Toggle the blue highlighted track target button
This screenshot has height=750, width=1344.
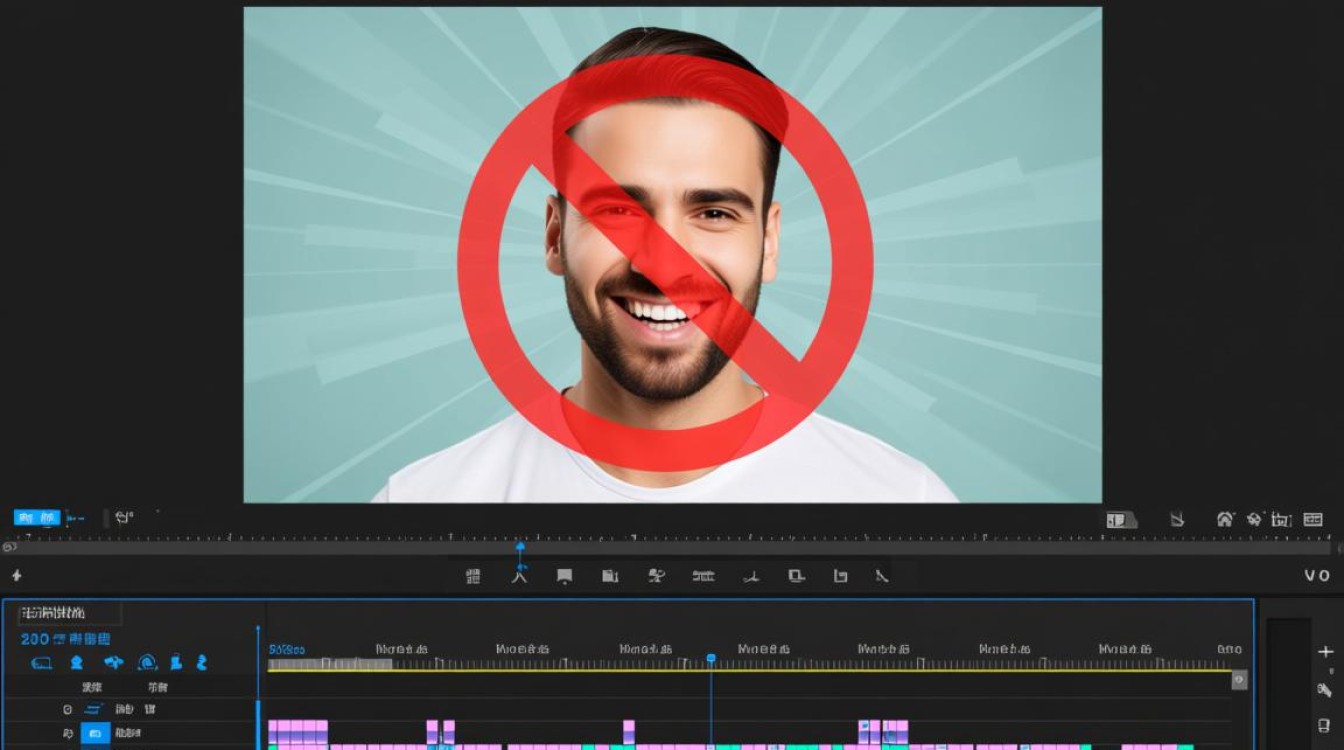point(95,734)
